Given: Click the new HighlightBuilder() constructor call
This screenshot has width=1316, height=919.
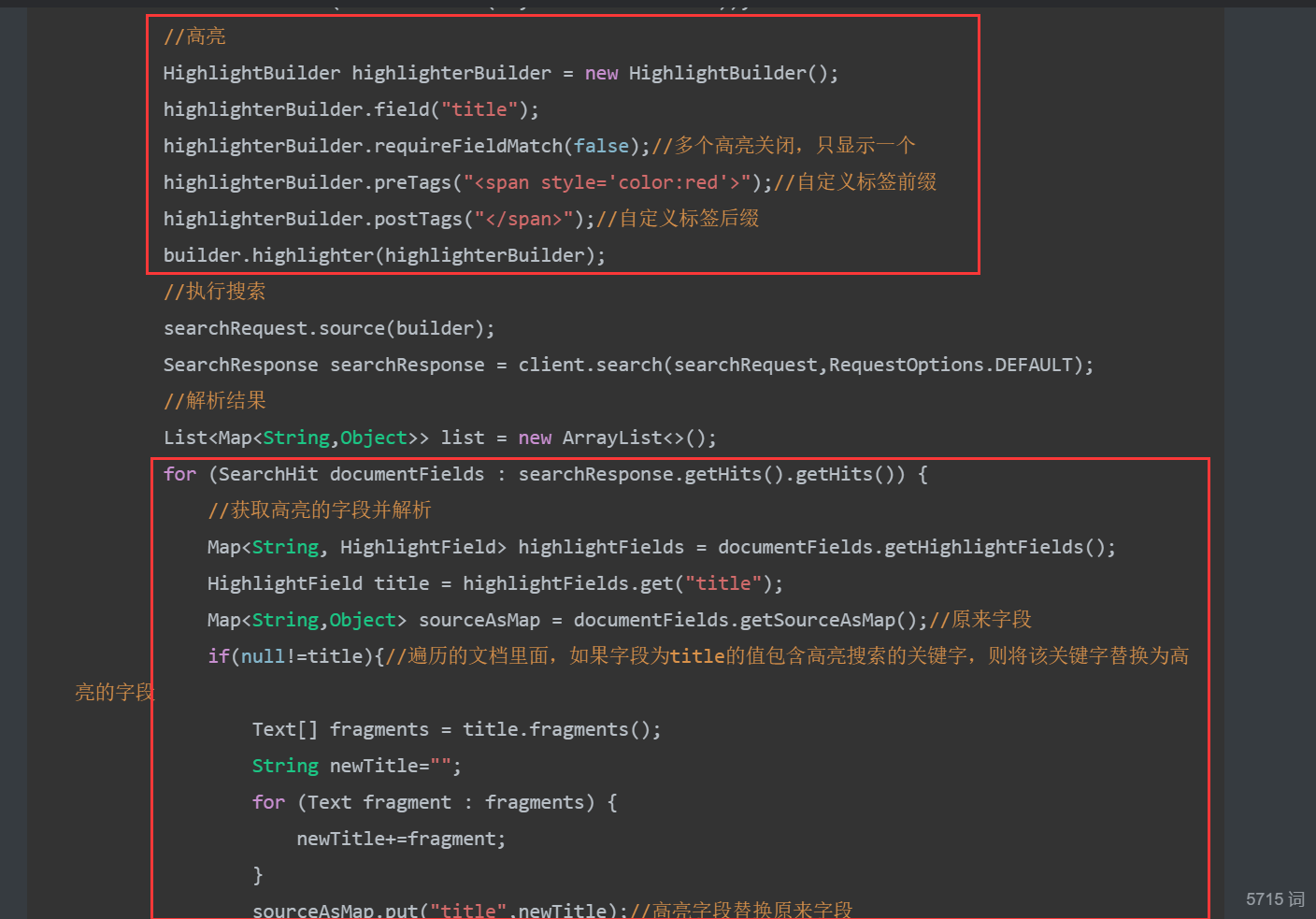Looking at the screenshot, I should (711, 73).
